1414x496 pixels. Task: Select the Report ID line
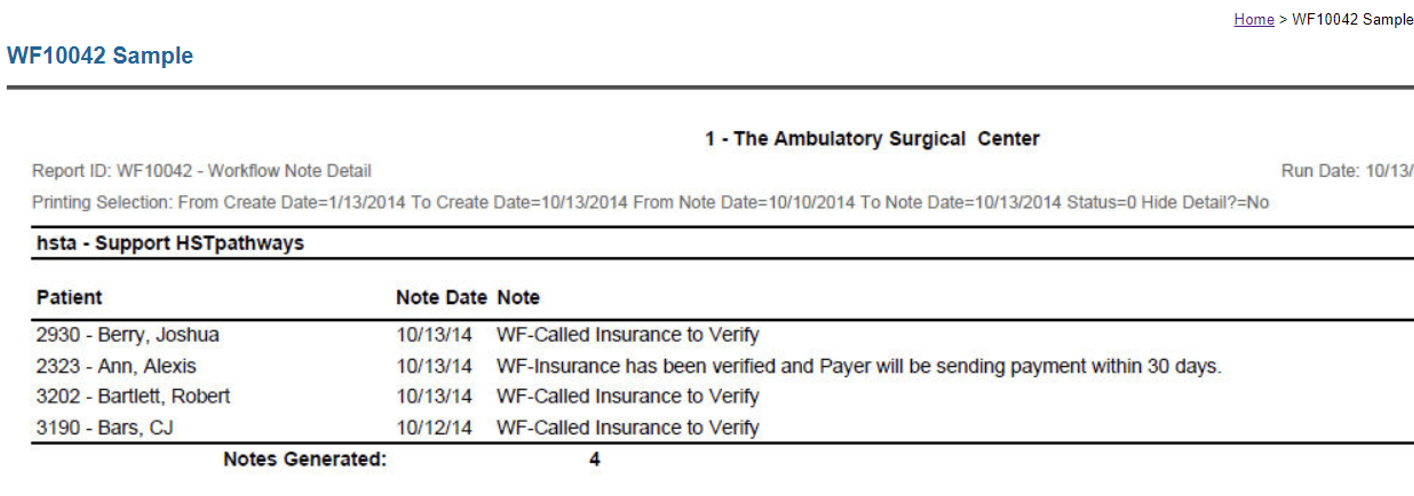202,171
